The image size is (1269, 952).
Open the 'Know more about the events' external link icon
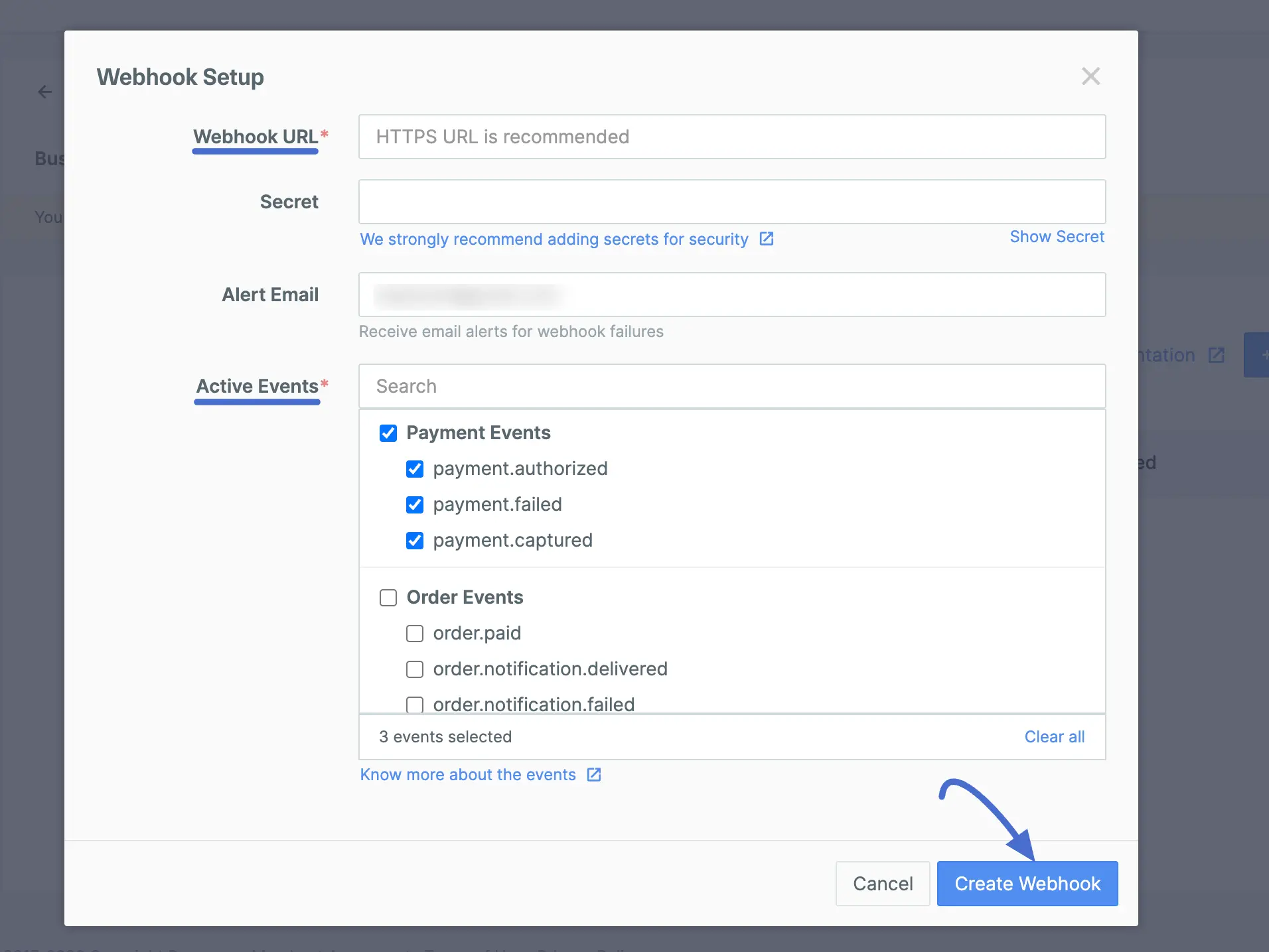[x=593, y=774]
